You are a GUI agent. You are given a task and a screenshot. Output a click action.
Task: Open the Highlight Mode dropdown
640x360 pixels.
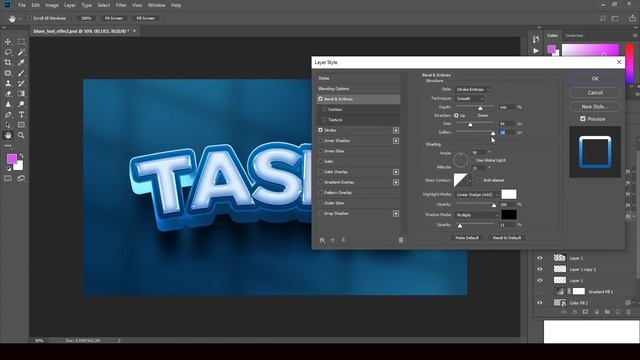click(x=477, y=195)
